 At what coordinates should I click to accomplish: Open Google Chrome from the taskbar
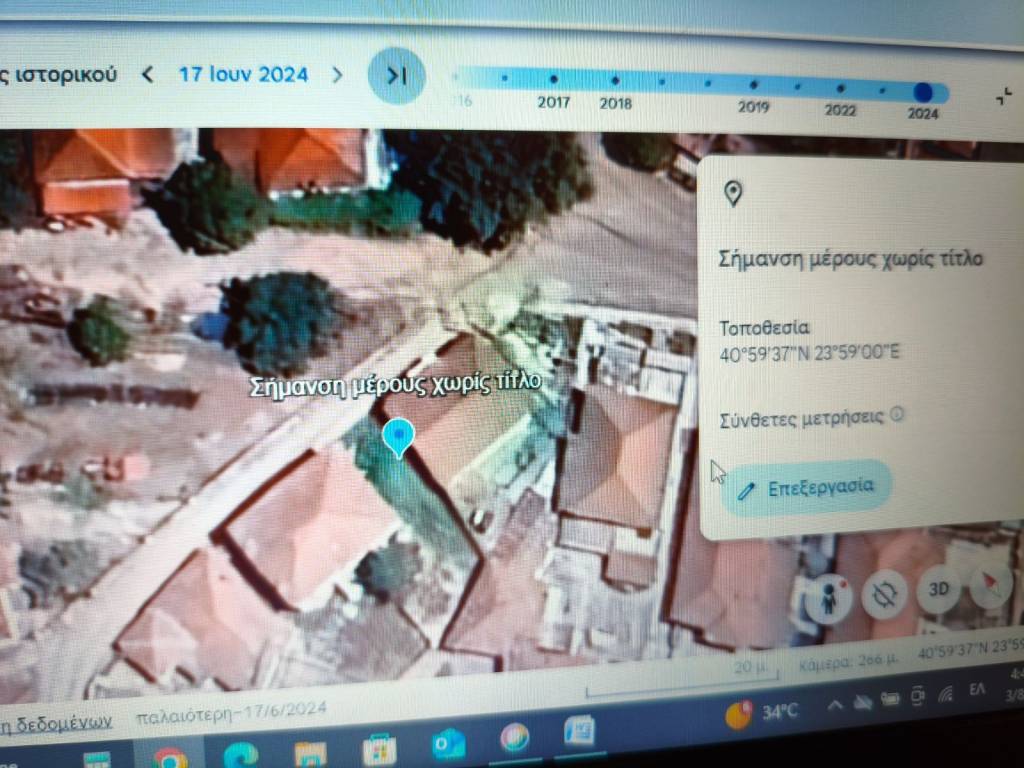click(171, 758)
